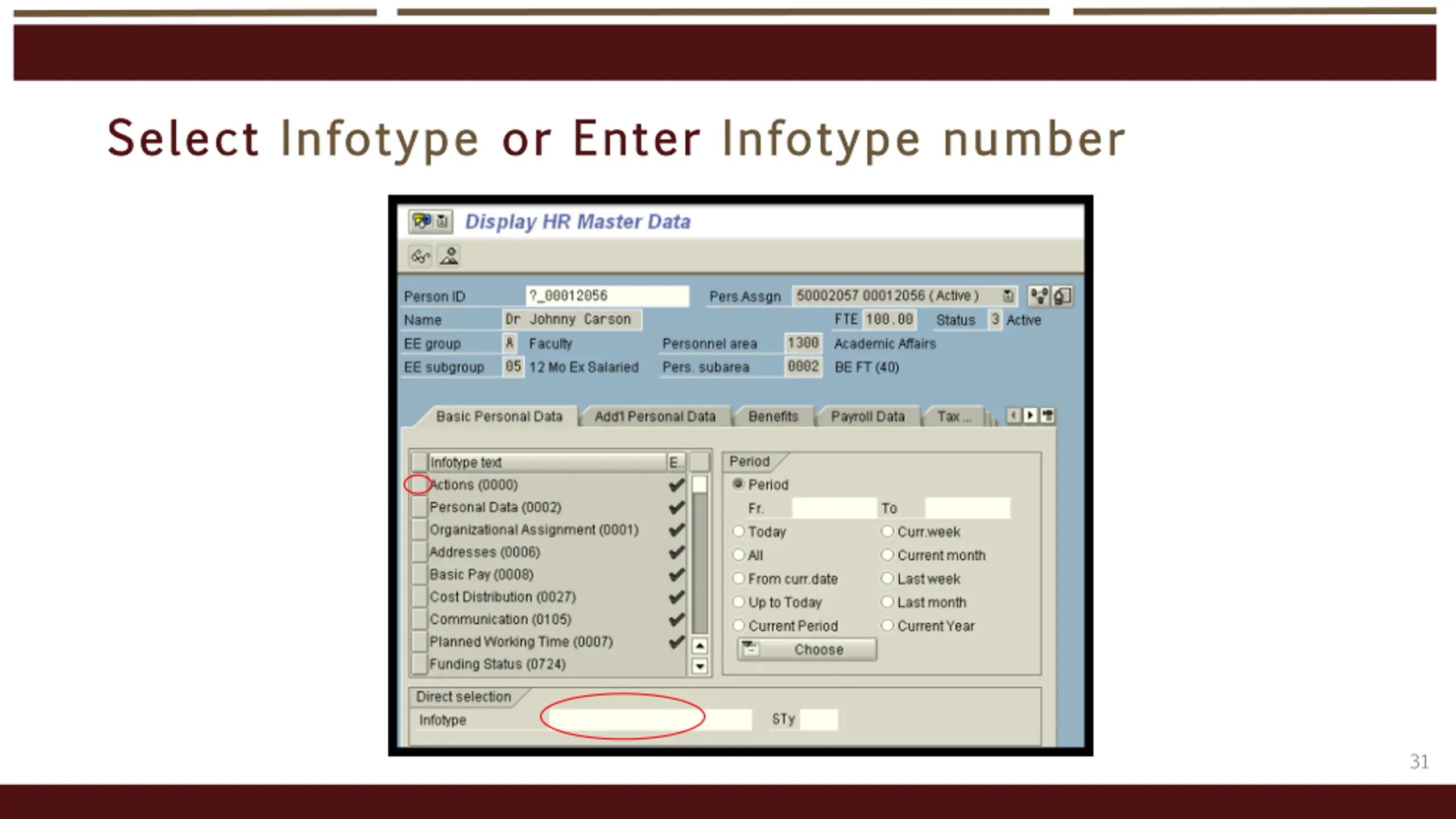This screenshot has height=819, width=1456.
Task: Click the Addresses (0006) infotype text
Action: click(x=485, y=552)
